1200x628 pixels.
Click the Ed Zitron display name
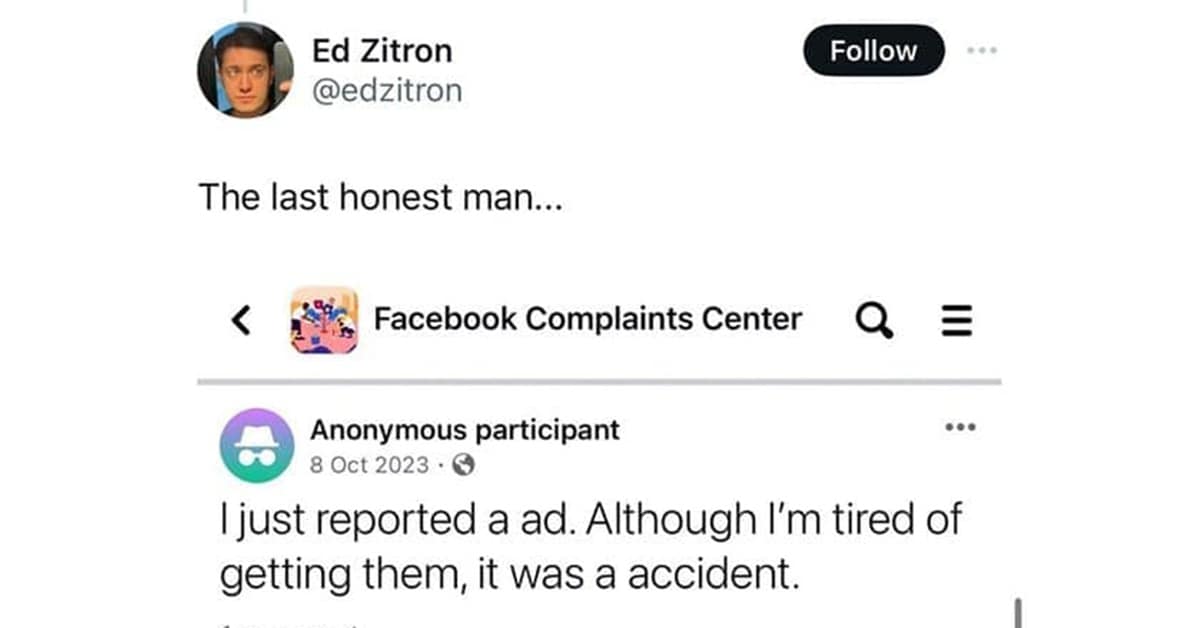coord(382,50)
